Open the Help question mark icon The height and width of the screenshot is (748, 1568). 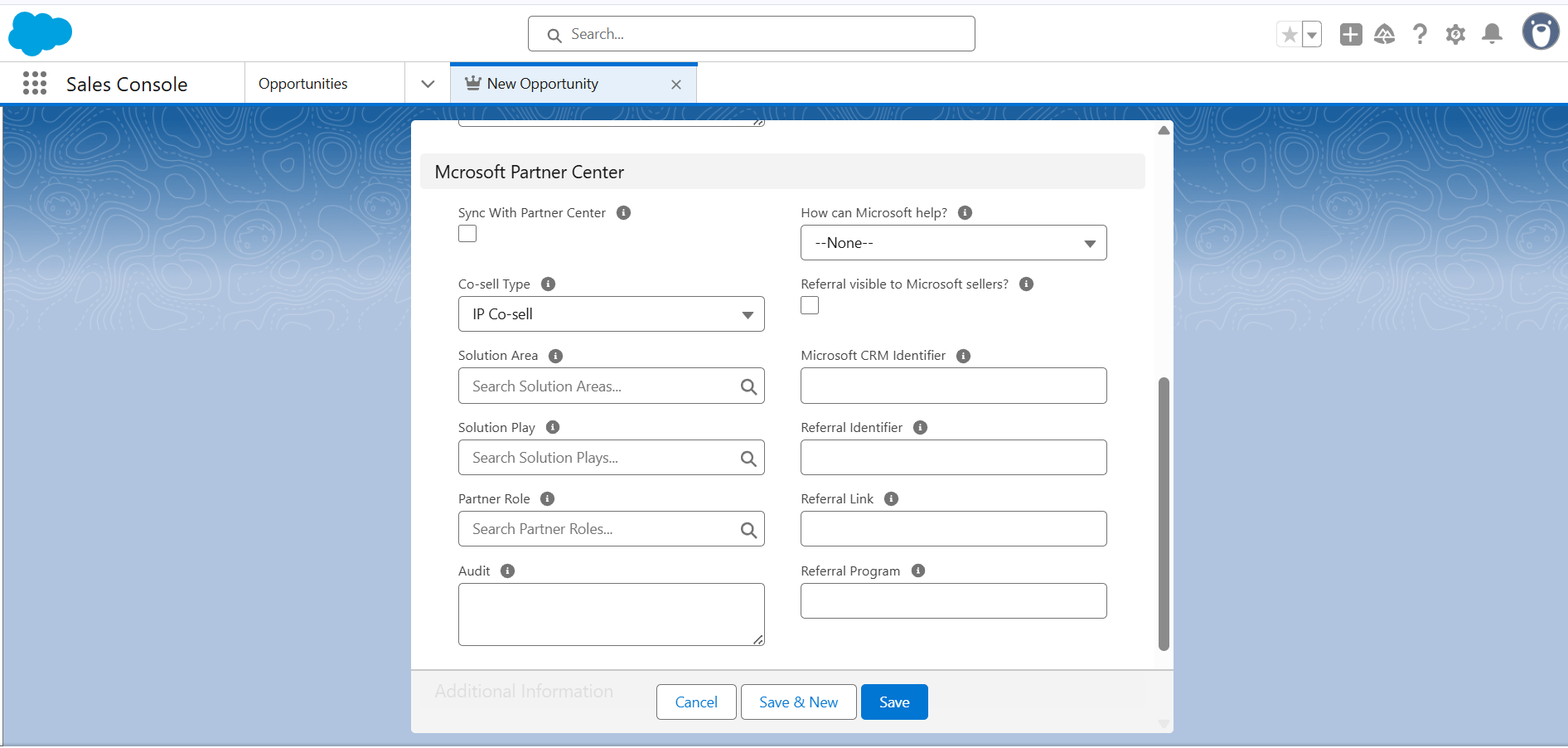click(x=1420, y=34)
